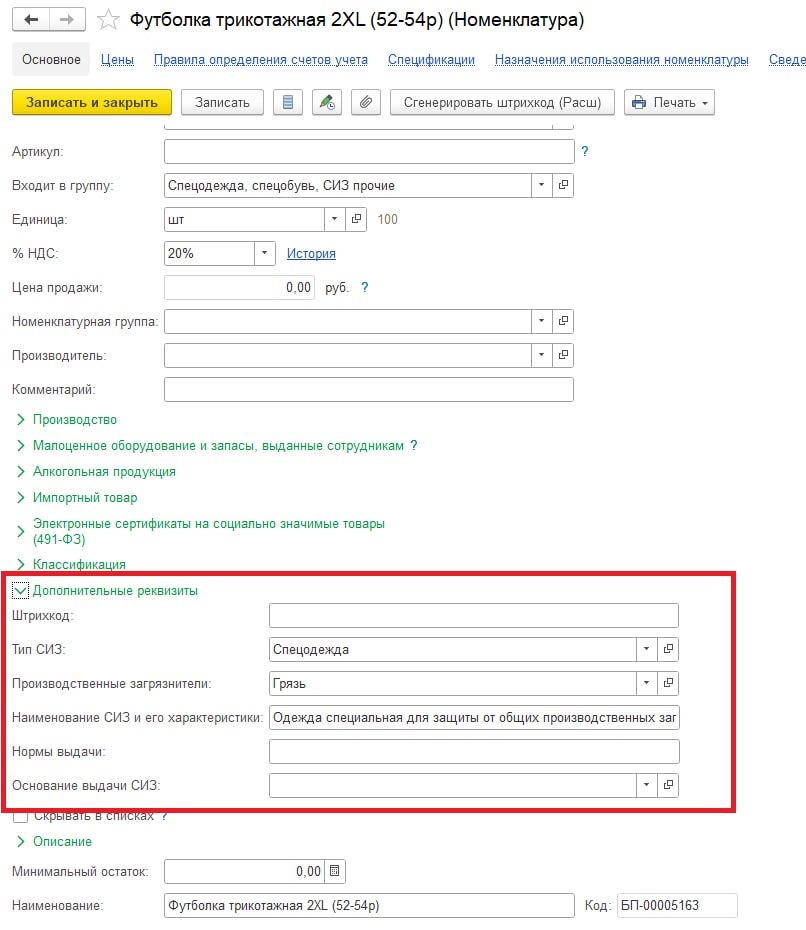Open the Единица dropdown list
Screen dimensions: 806x930
click(334, 219)
